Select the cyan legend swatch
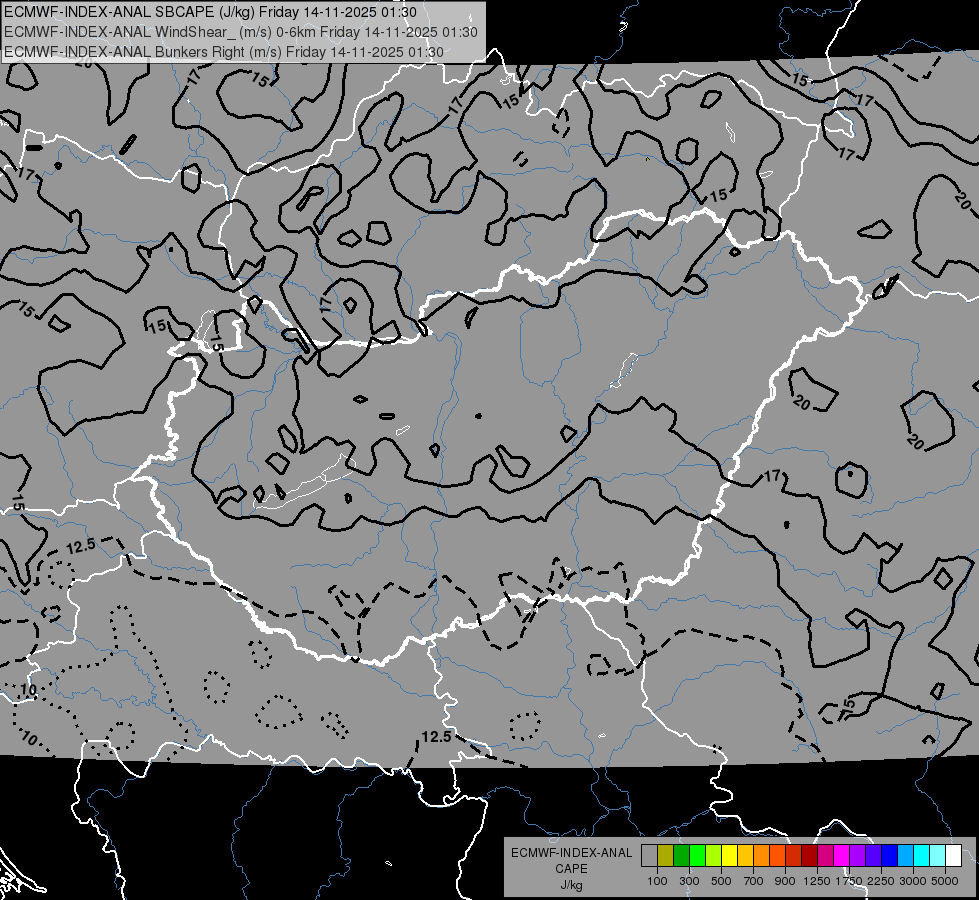Screen dimensions: 979x900 coord(922,856)
